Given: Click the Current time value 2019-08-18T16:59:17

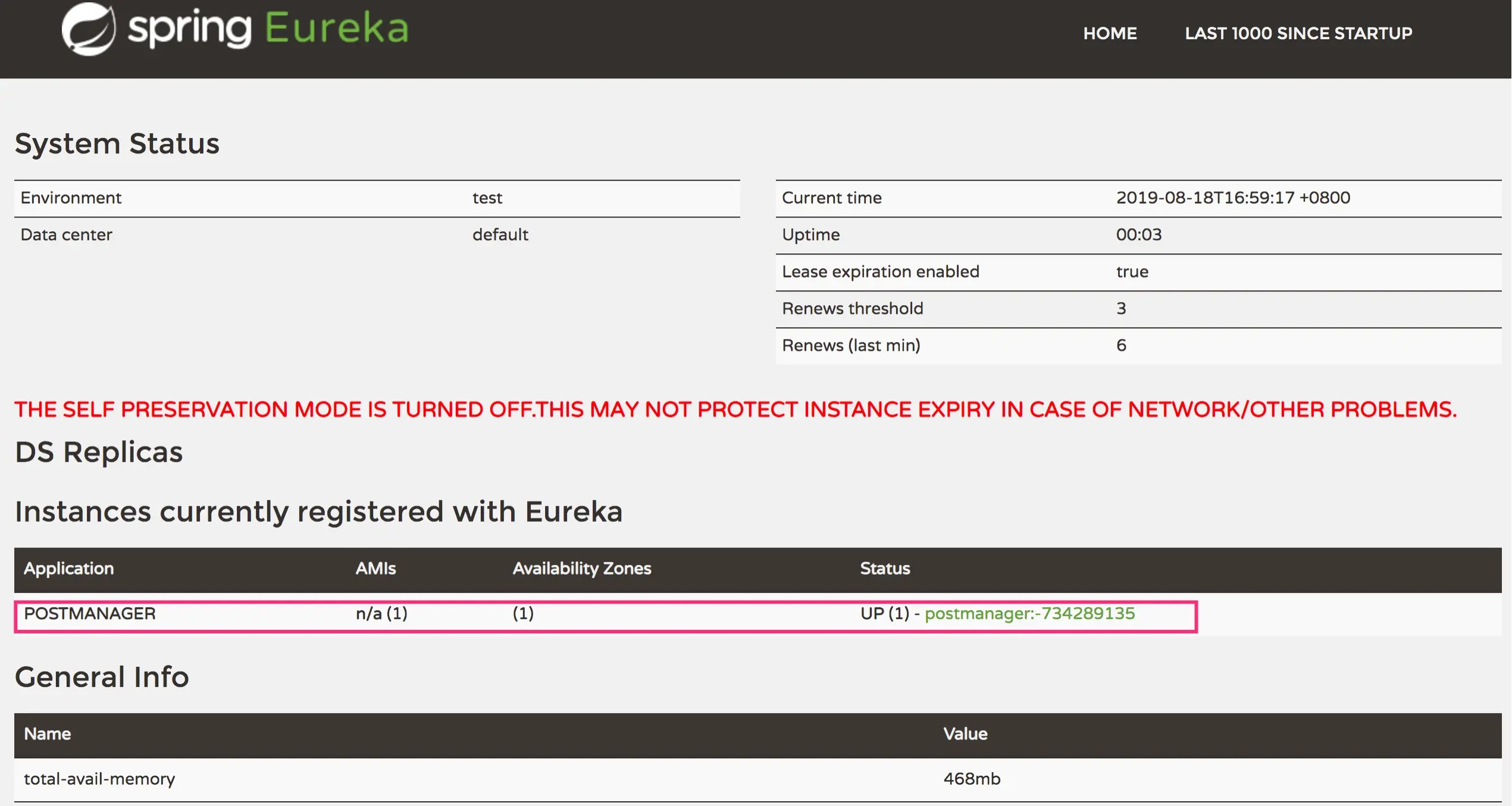Looking at the screenshot, I should (x=1233, y=197).
